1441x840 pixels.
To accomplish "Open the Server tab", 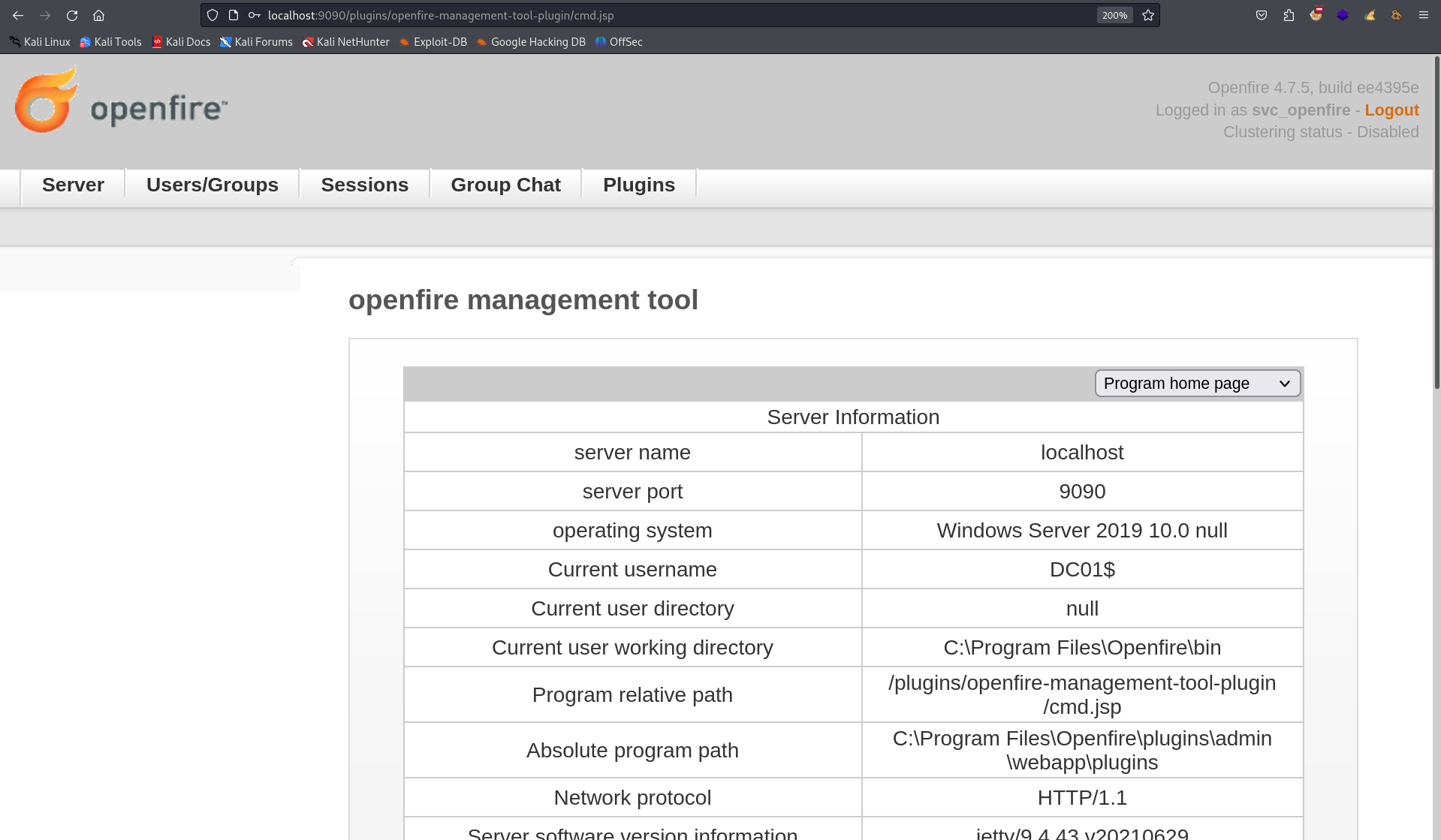I will [73, 185].
